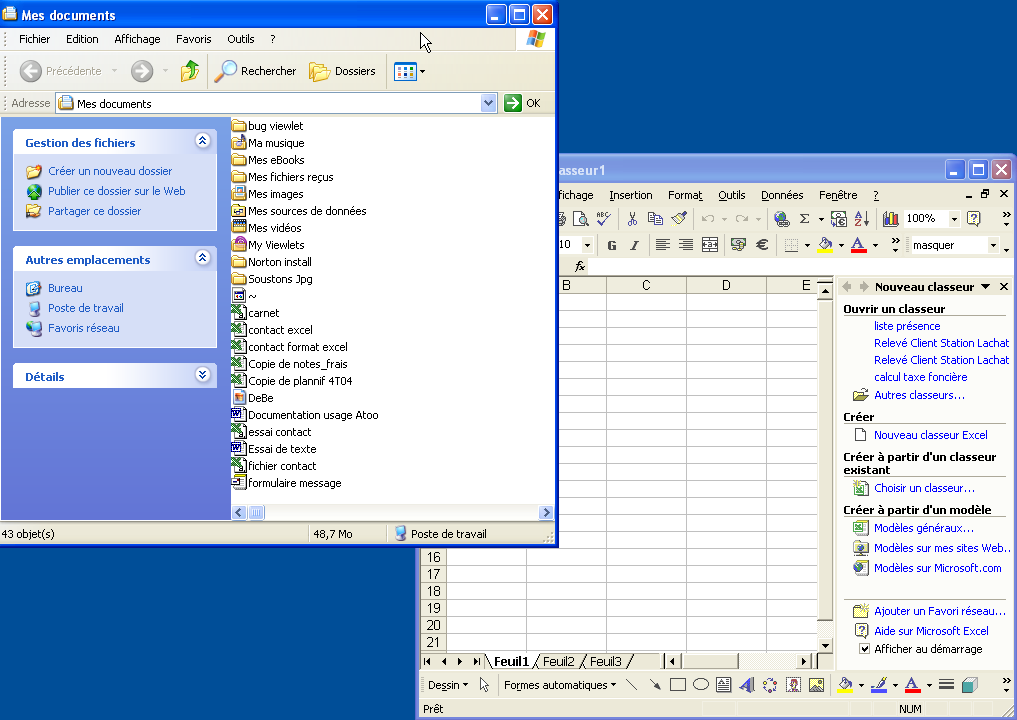Click Merge and Center icon
The width and height of the screenshot is (1017, 720).
[x=710, y=245]
